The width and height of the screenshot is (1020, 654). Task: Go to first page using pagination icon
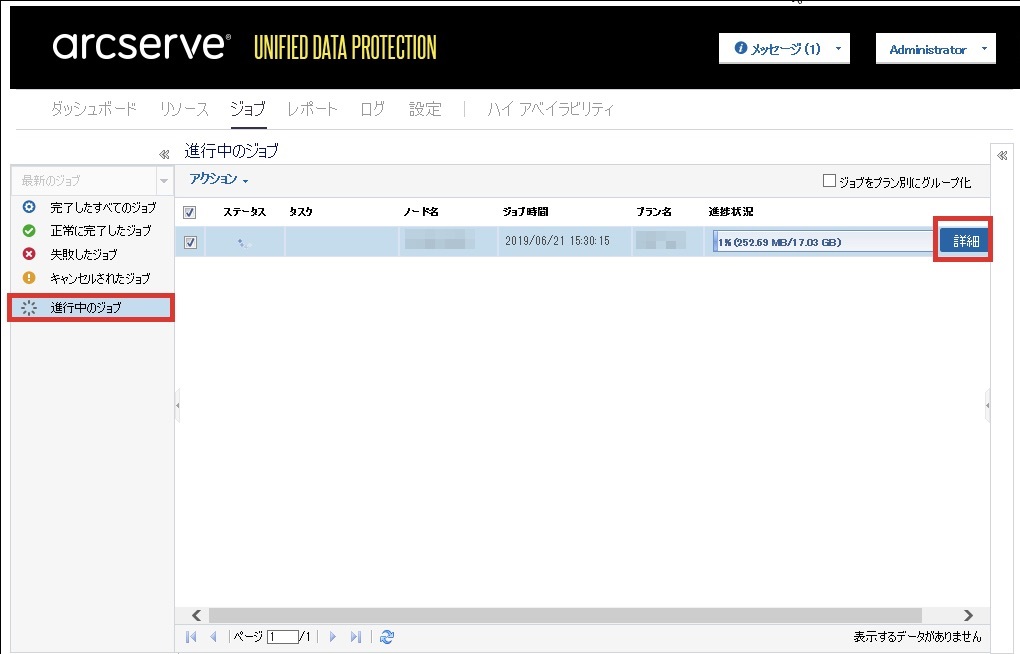point(191,637)
